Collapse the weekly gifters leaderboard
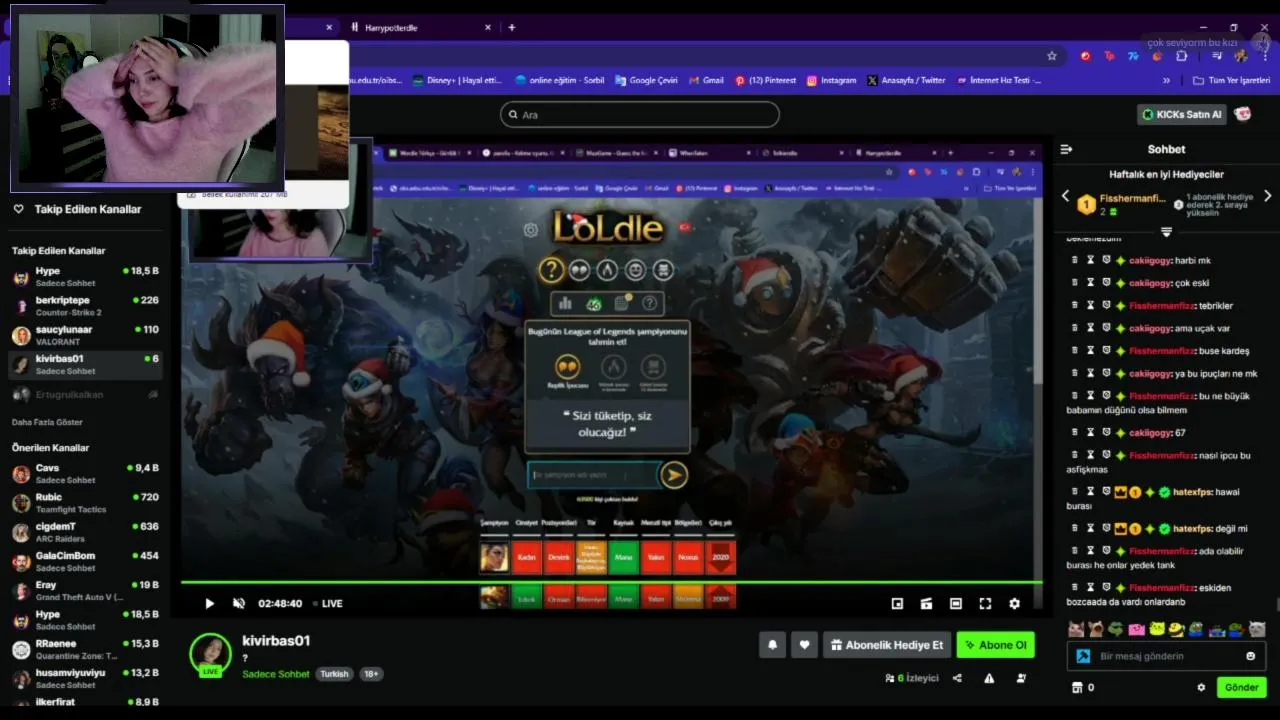1280x720 pixels. pyautogui.click(x=1166, y=232)
